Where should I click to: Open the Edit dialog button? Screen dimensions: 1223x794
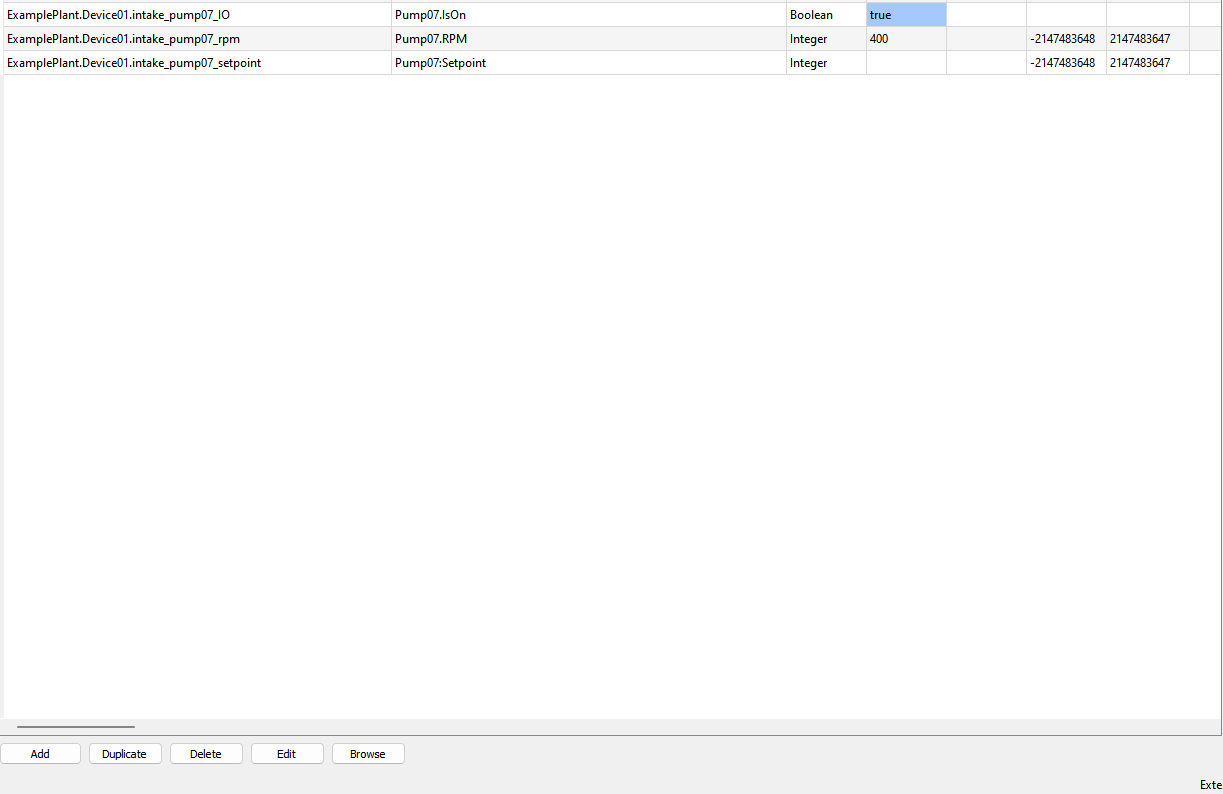pyautogui.click(x=287, y=754)
